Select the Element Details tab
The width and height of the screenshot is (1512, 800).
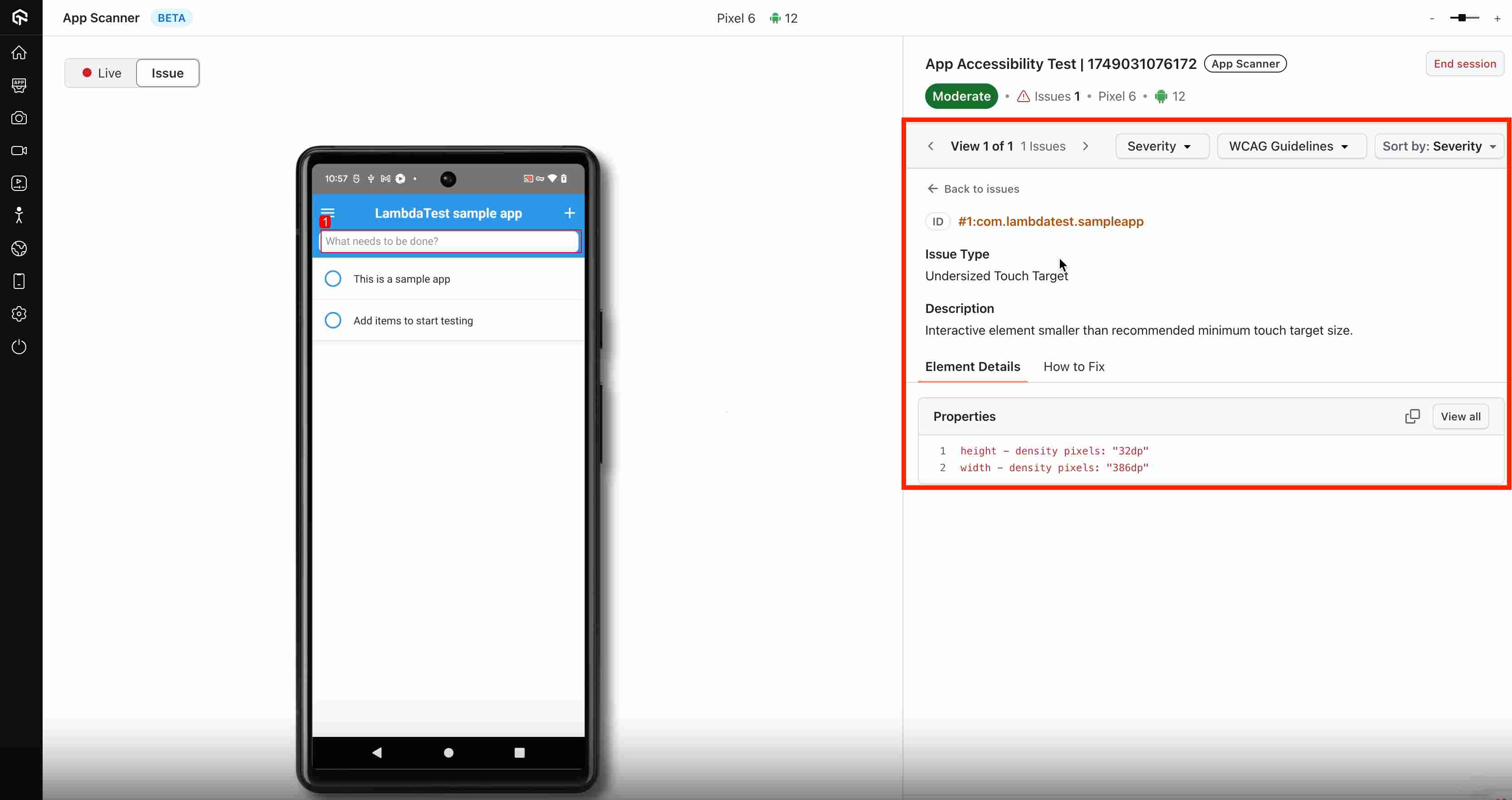coord(973,367)
